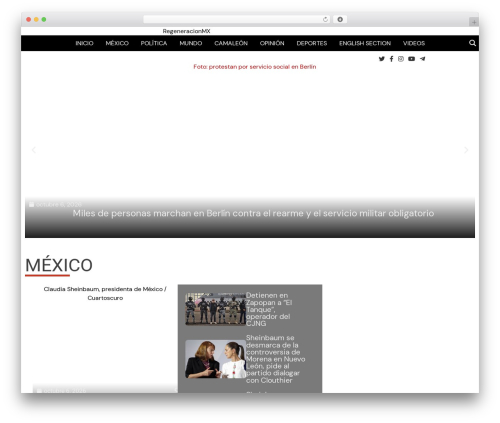Viewport: 500px width, 423px height.
Task: Go to previous slide arrow
Action: pyautogui.click(x=34, y=150)
